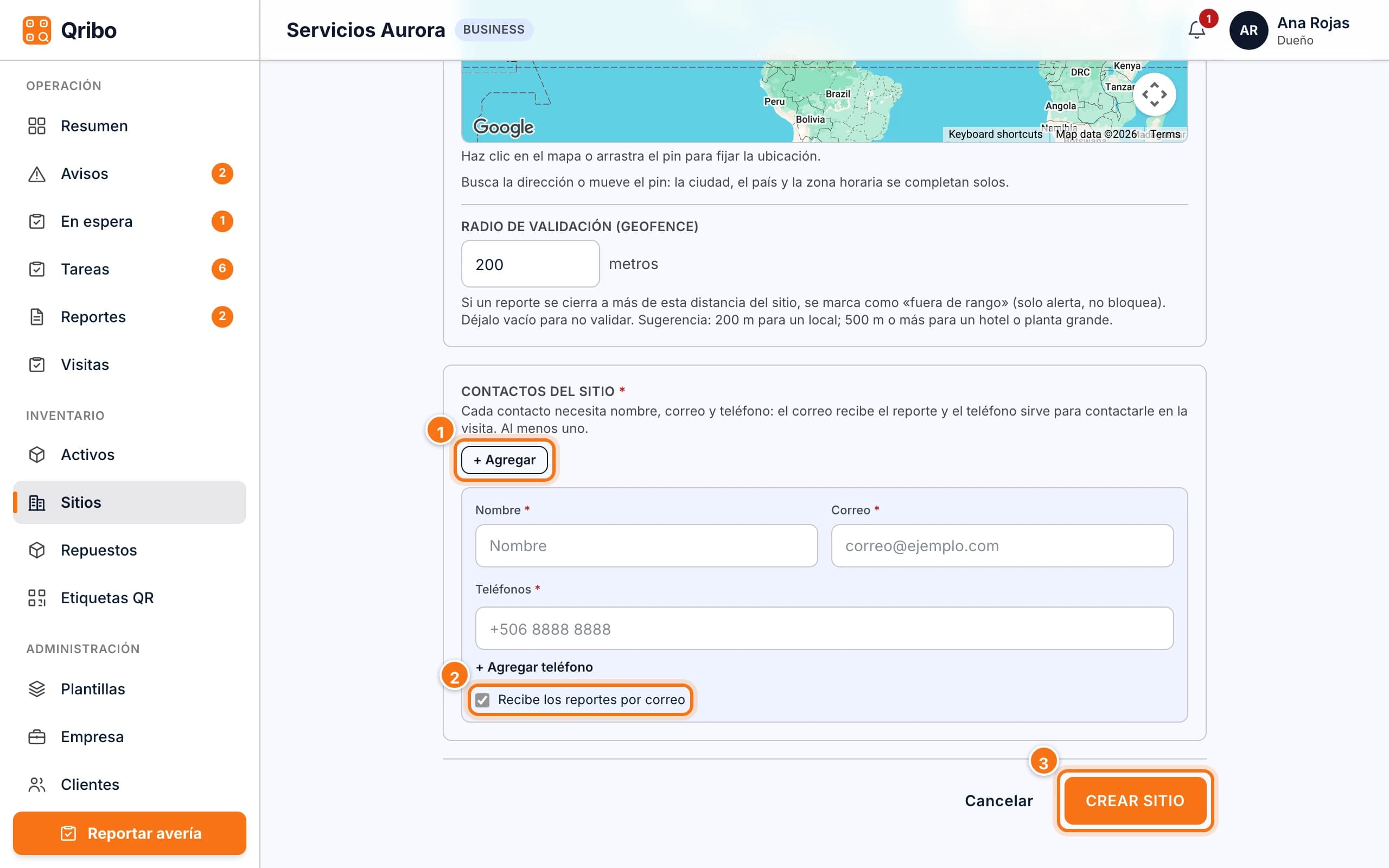Screen dimensions: 1389x868
Task: Click the map pan control
Action: (1154, 94)
